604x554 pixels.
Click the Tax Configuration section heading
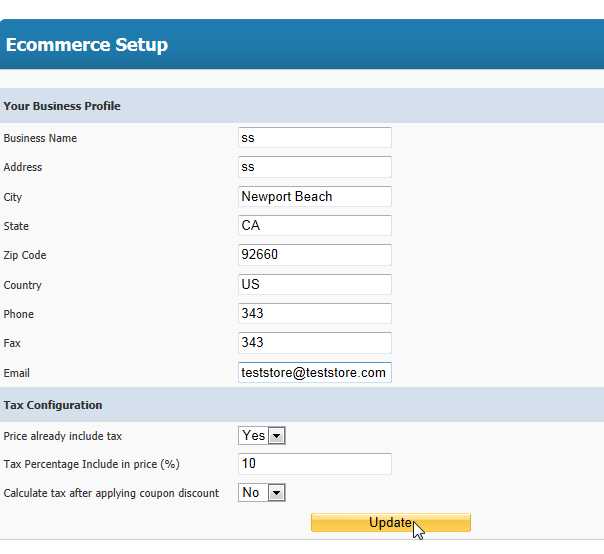click(53, 405)
